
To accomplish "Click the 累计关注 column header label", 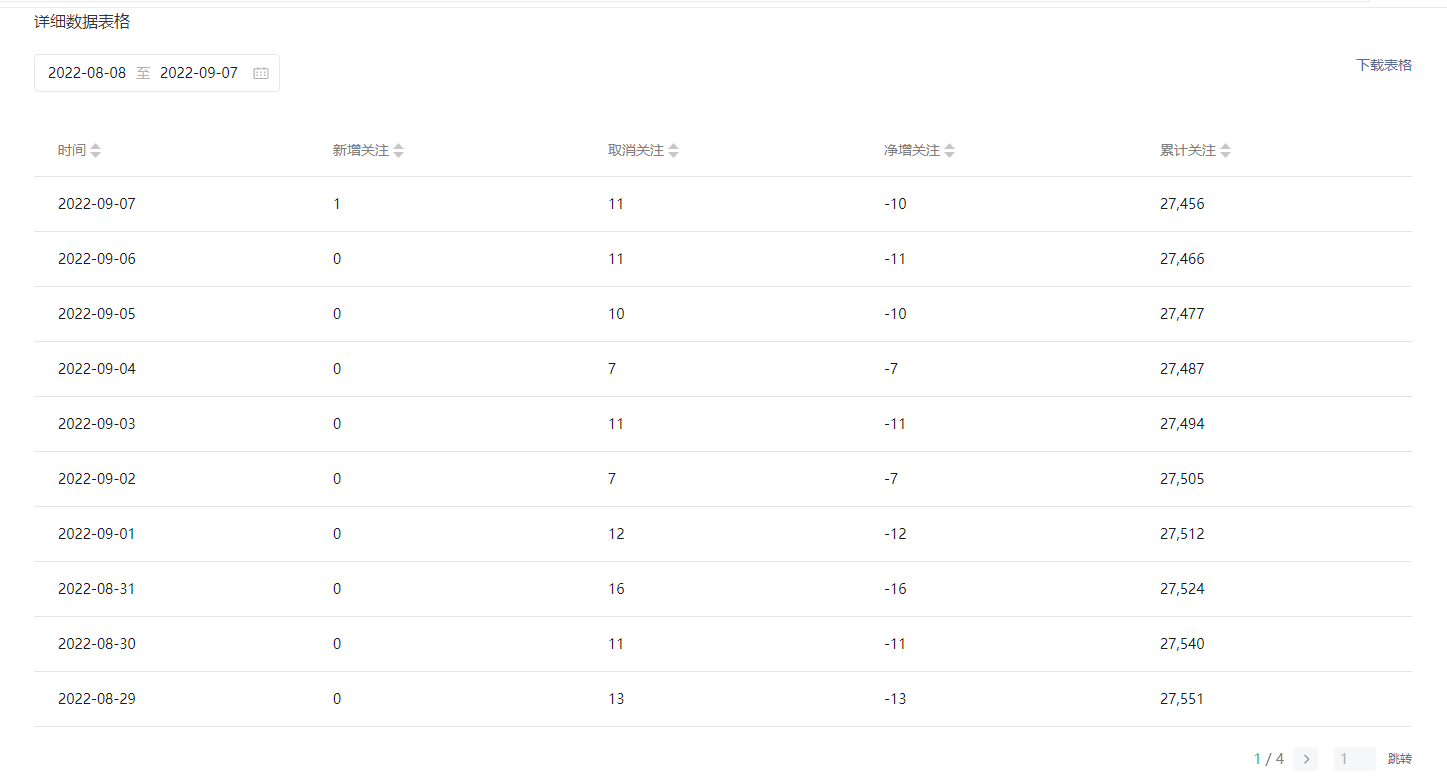I will coord(1188,151).
